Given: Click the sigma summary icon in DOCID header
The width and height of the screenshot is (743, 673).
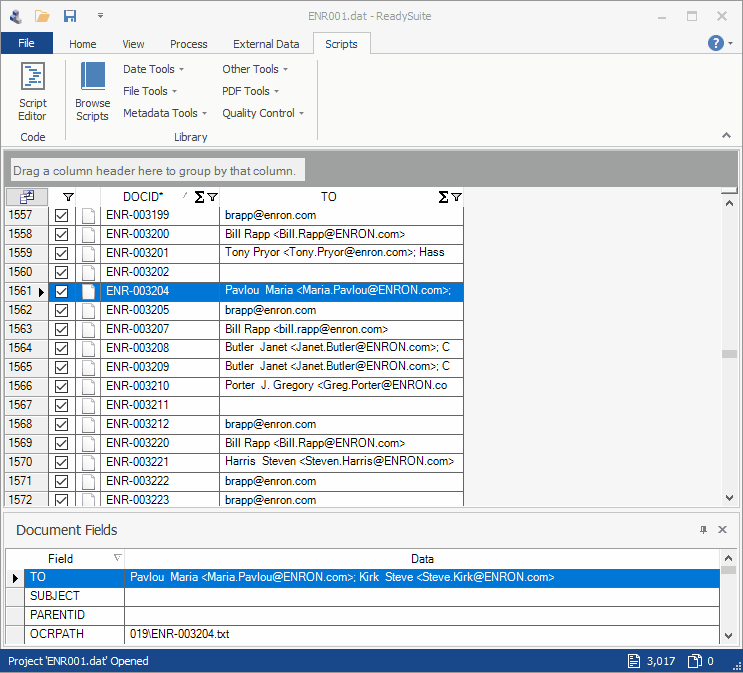Looking at the screenshot, I should click(x=199, y=197).
